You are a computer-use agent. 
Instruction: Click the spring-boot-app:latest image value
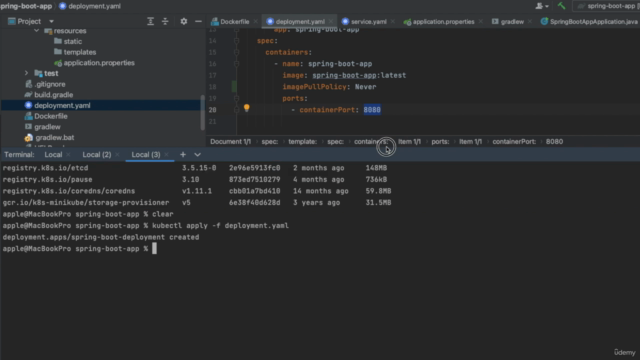[x=359, y=75]
